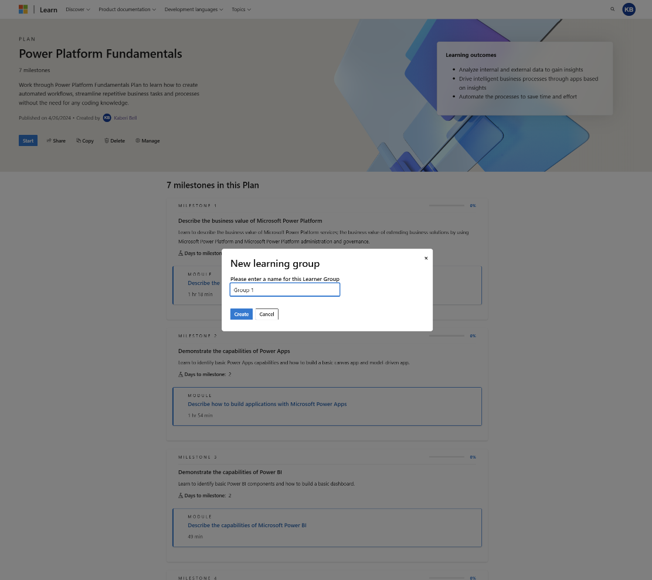Click the '49 min' duration text
Image resolution: width=652 pixels, height=580 pixels.
195,536
